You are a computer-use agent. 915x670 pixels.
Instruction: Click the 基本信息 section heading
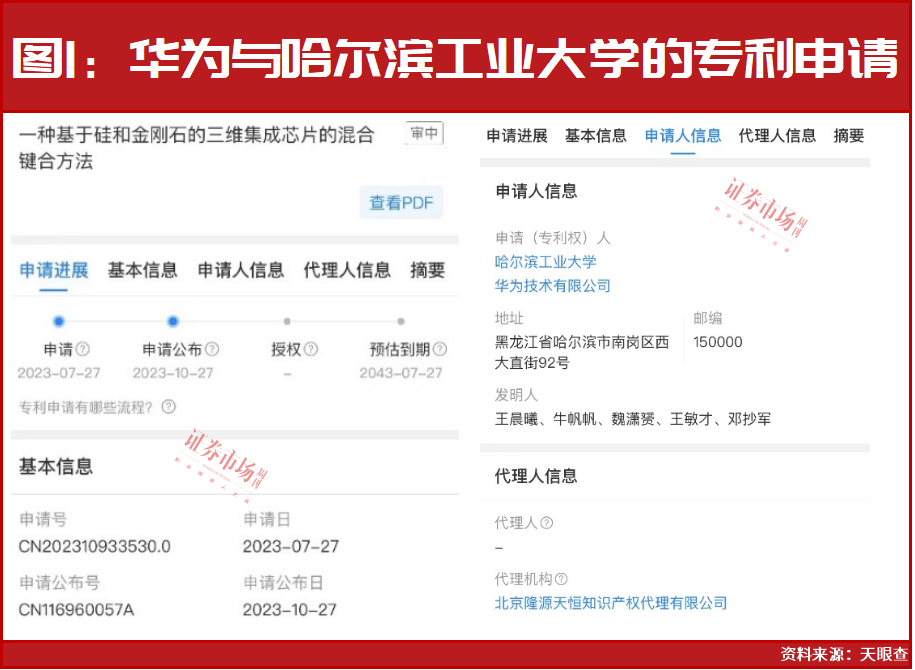pos(56,466)
